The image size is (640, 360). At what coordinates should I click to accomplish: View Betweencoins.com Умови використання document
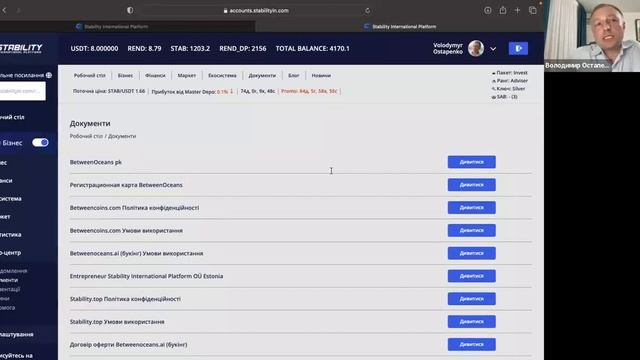(471, 231)
